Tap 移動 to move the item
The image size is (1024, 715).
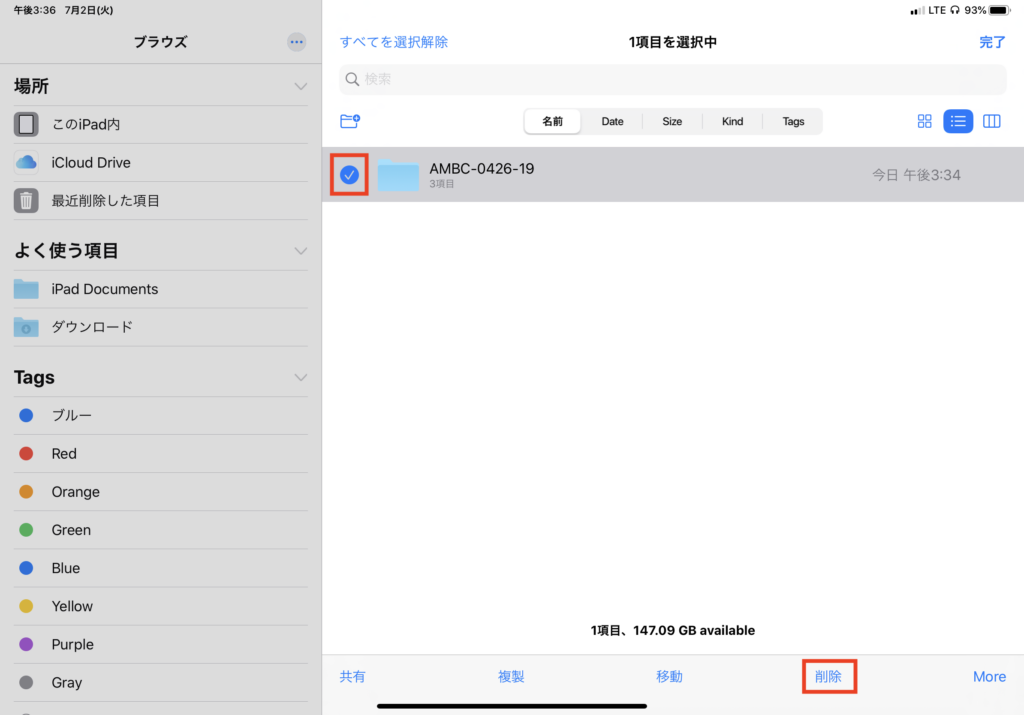tap(669, 676)
